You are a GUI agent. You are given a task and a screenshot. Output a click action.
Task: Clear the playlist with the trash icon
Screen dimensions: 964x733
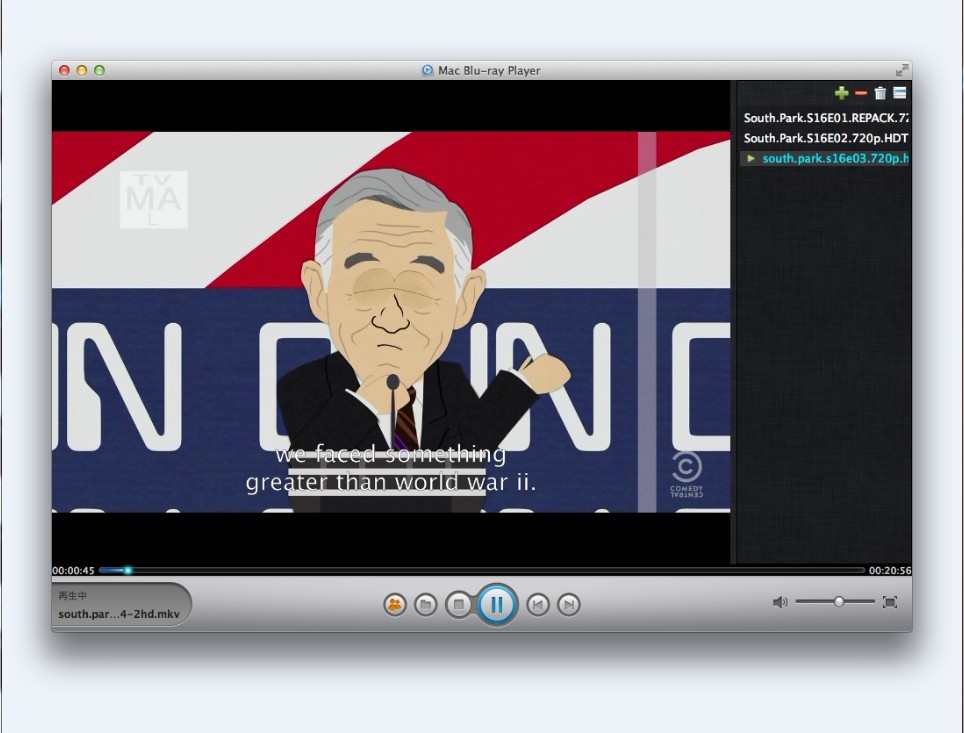point(880,93)
